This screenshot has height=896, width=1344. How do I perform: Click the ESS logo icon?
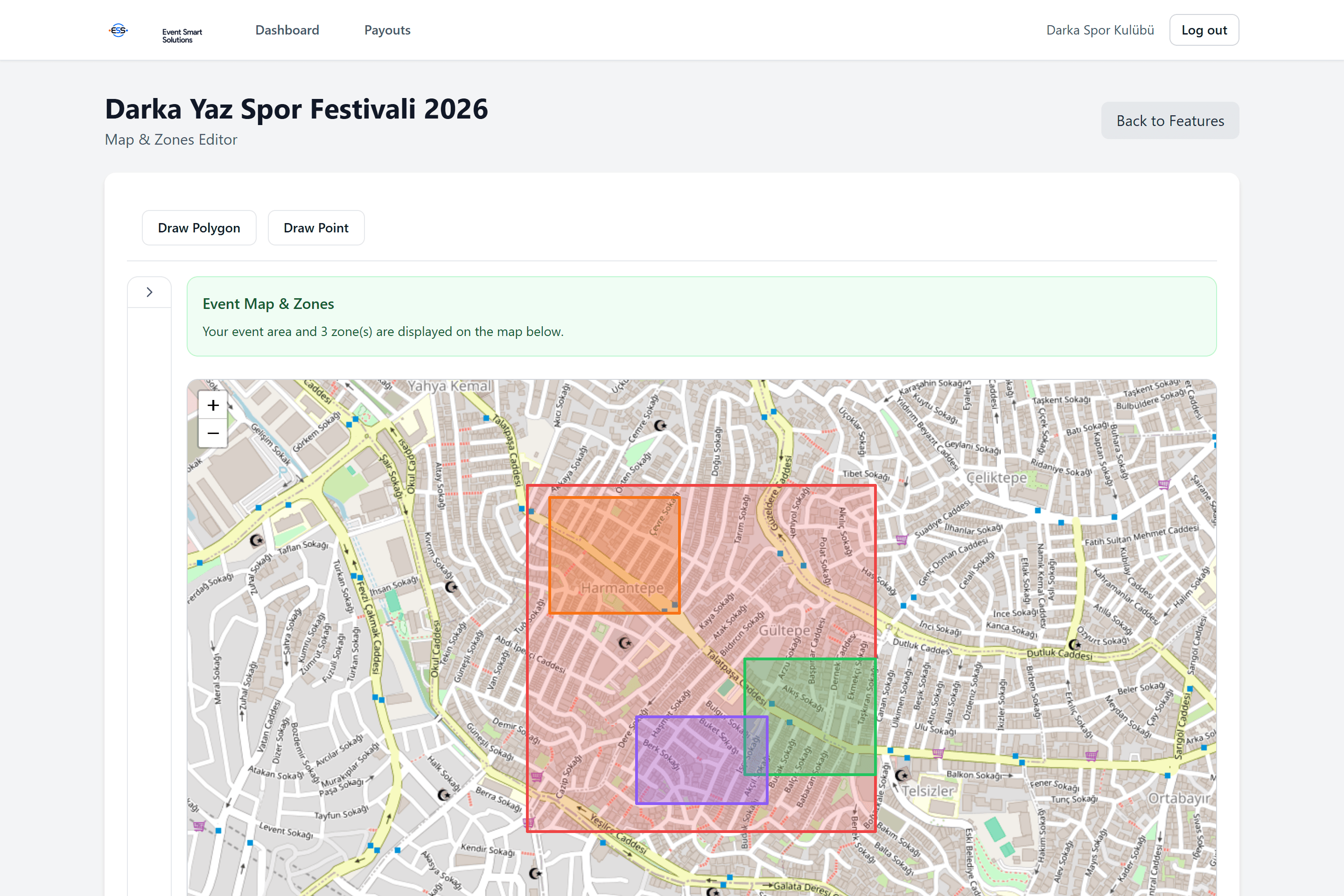pos(118,30)
